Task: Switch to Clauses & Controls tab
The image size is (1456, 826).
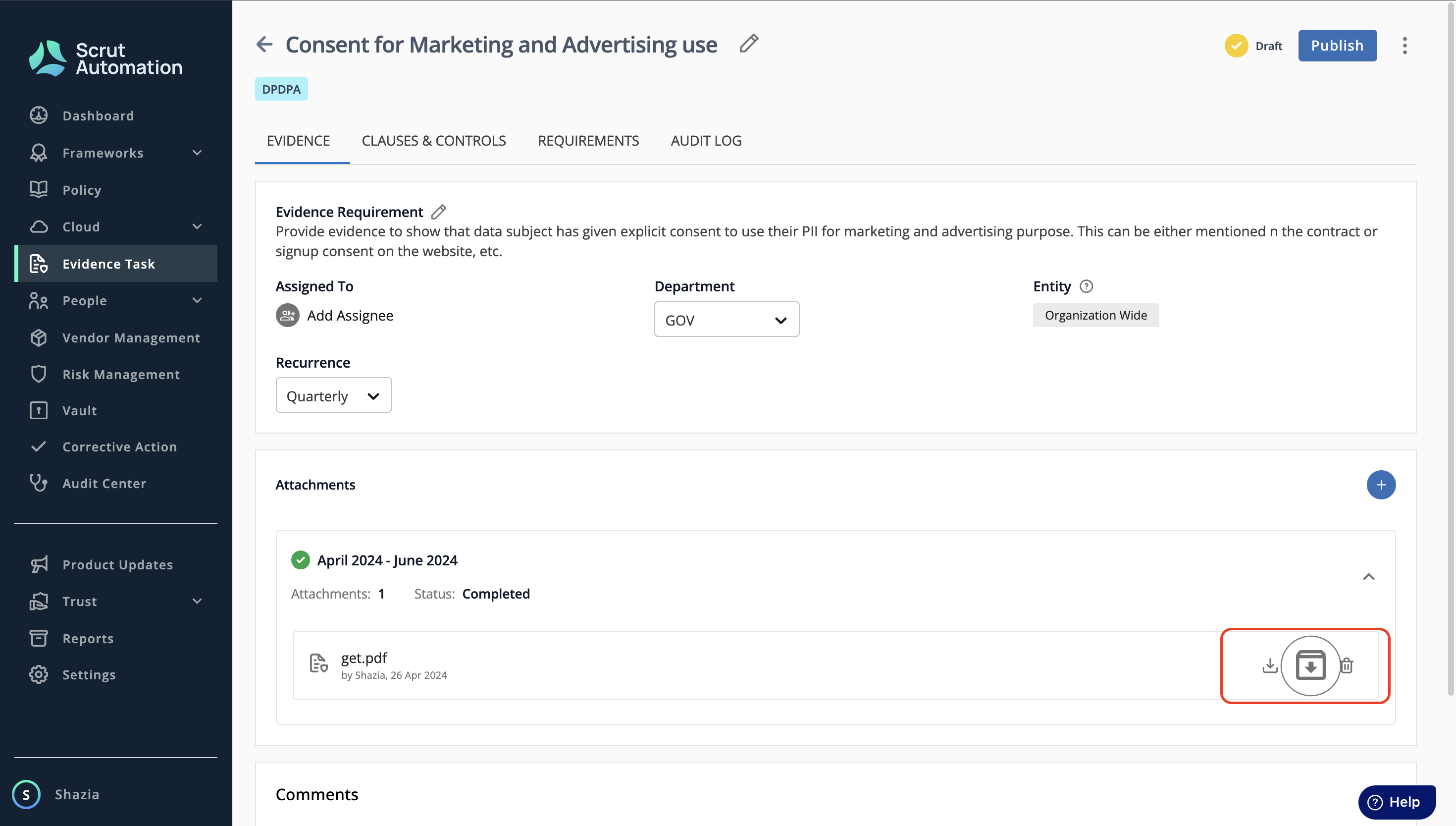Action: pyautogui.click(x=434, y=141)
